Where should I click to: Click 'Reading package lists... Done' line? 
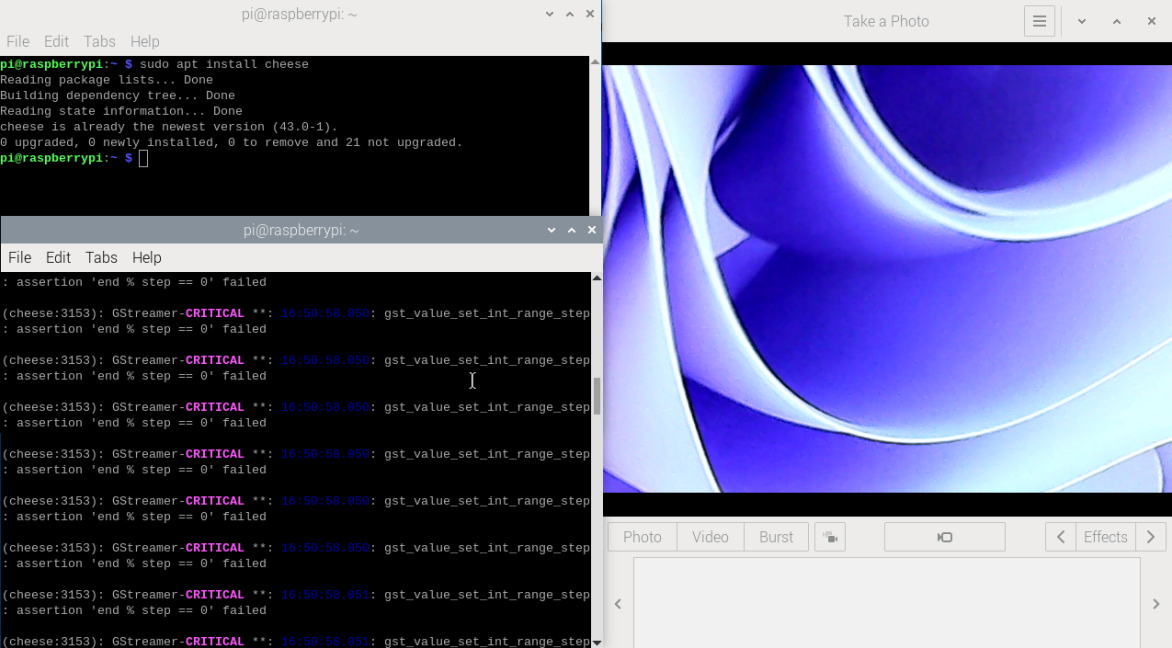coord(106,80)
